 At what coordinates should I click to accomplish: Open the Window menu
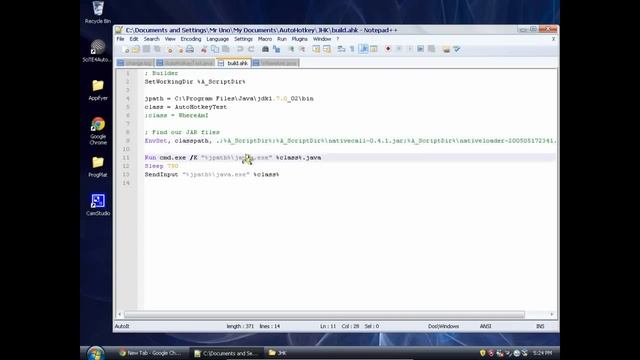tap(322, 39)
